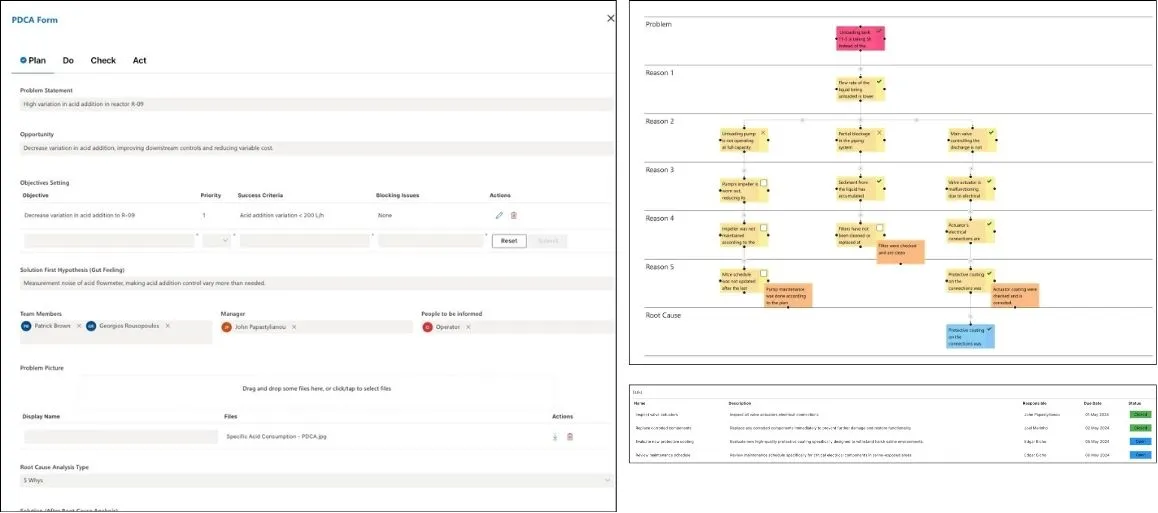
Task: Click the 'Root Cause' row label
Action: (x=663, y=315)
